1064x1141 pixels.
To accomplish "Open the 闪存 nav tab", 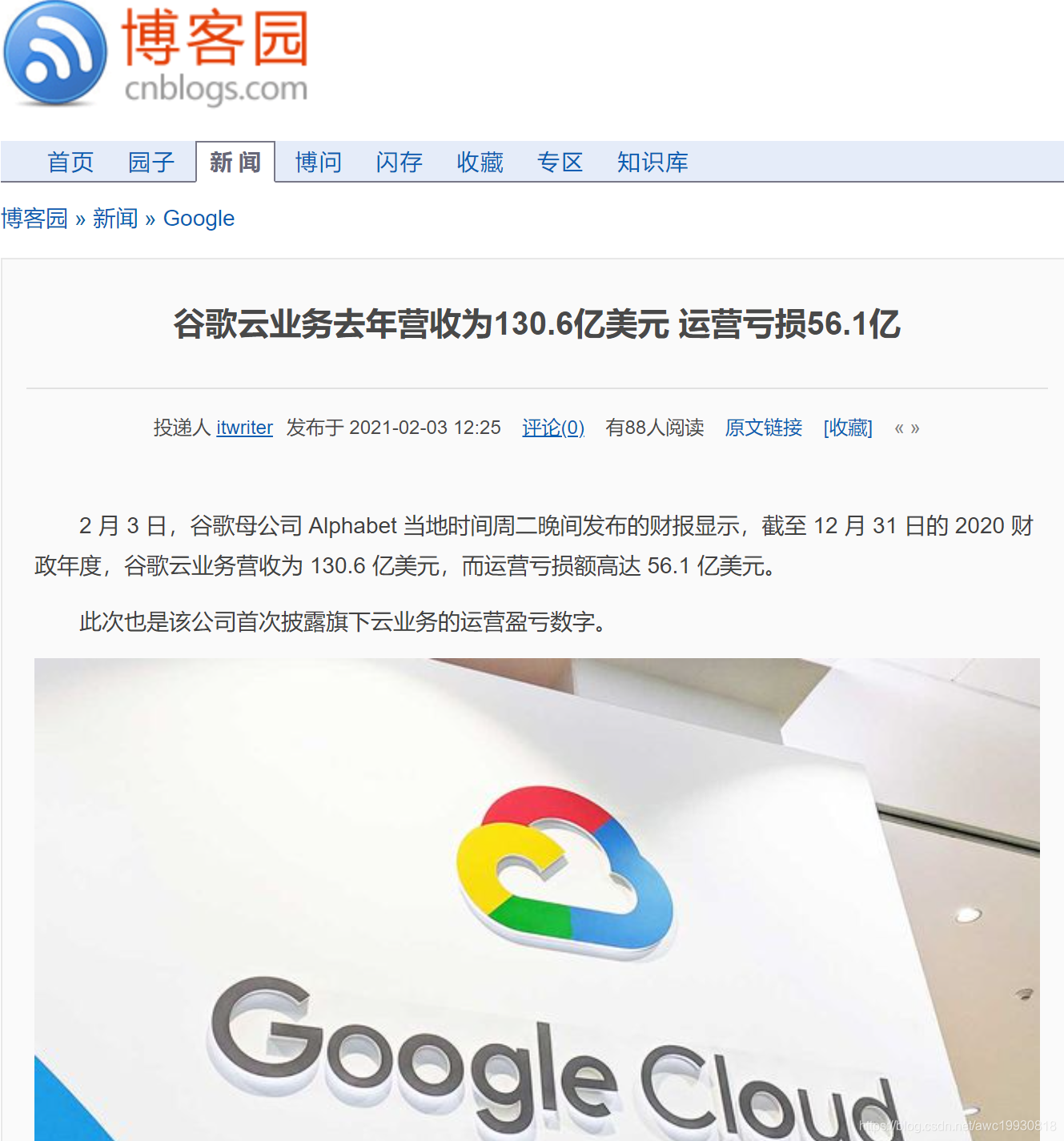I will point(400,163).
